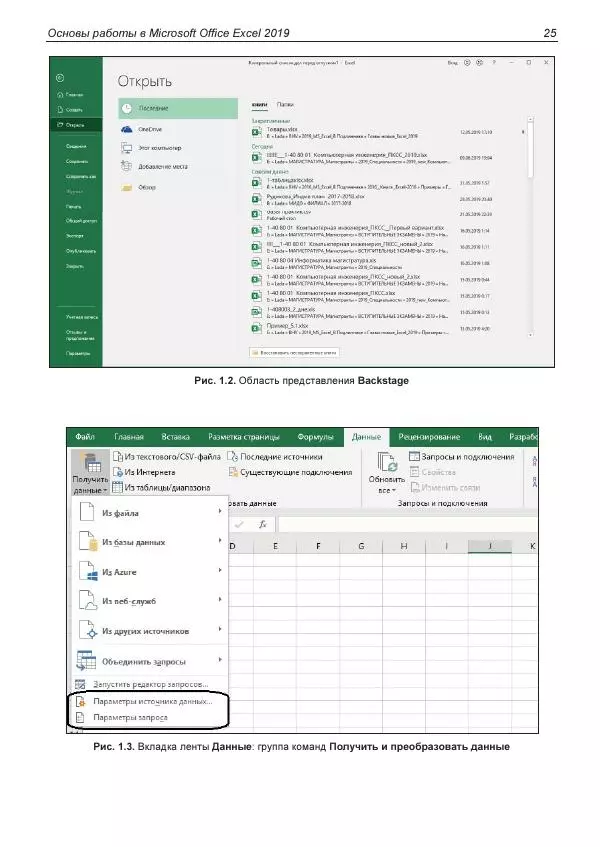The width and height of the screenshot is (600, 847).
Task: Click the help question mark in Backstage title bar
Action: 494,63
